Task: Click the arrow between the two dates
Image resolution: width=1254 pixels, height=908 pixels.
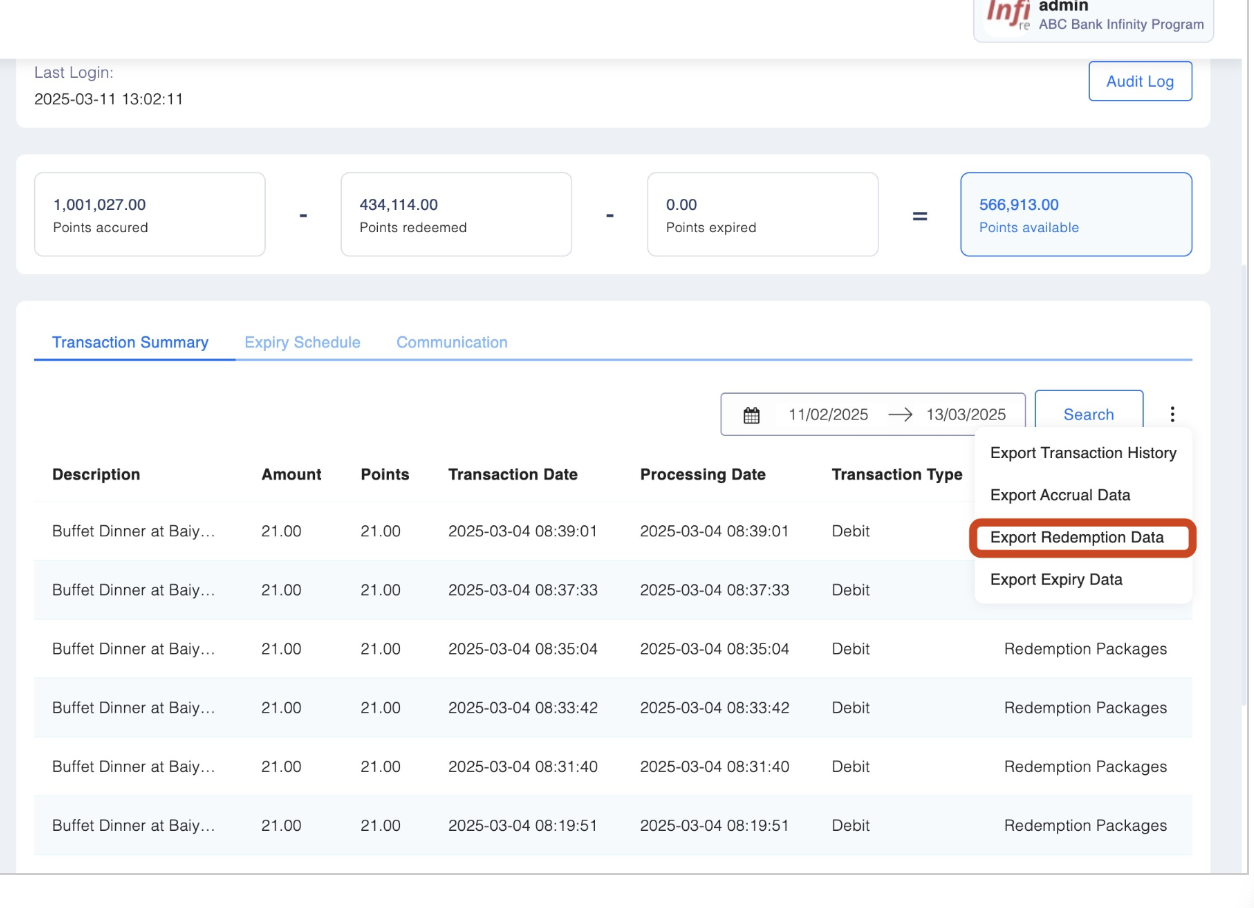Action: click(x=899, y=415)
